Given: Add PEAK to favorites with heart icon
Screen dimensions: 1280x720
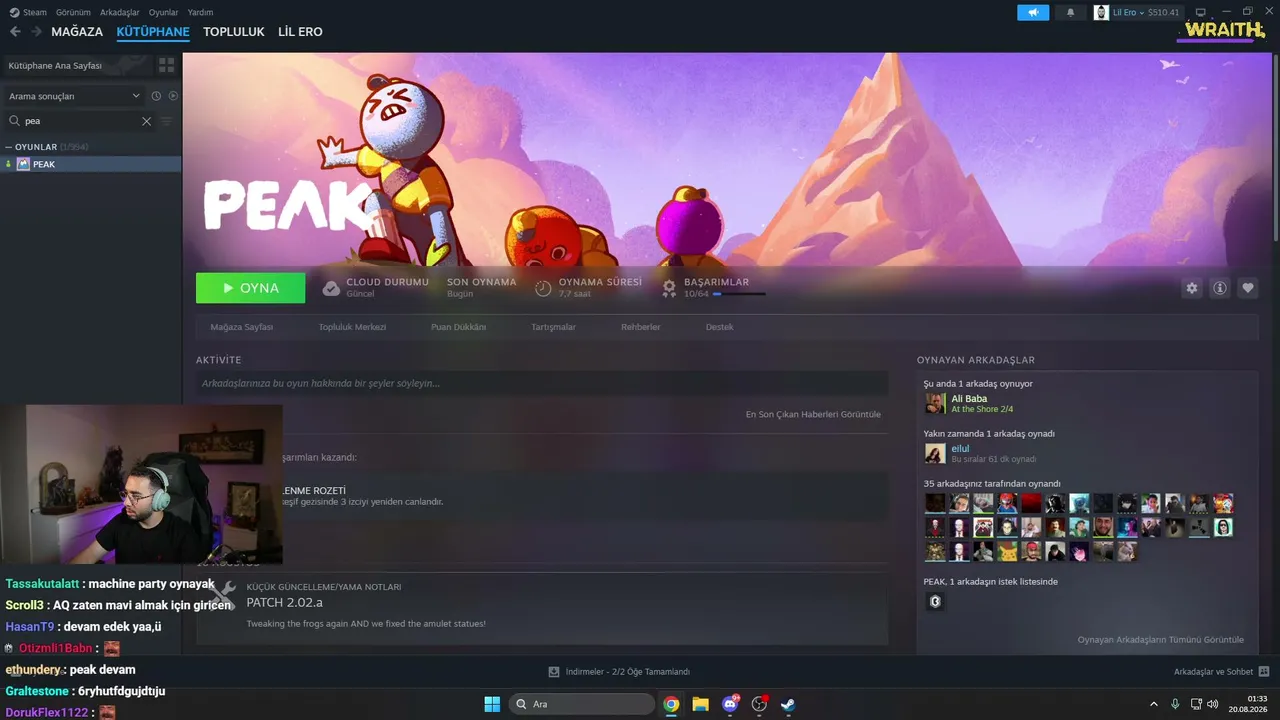Looking at the screenshot, I should 1248,288.
